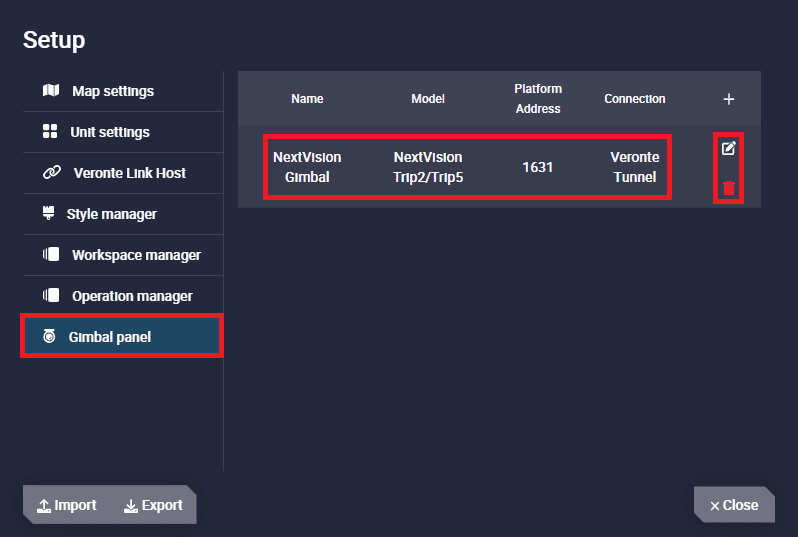Delete gimbal using red trash icon
Screen dimensions: 798x537
coord(728,188)
